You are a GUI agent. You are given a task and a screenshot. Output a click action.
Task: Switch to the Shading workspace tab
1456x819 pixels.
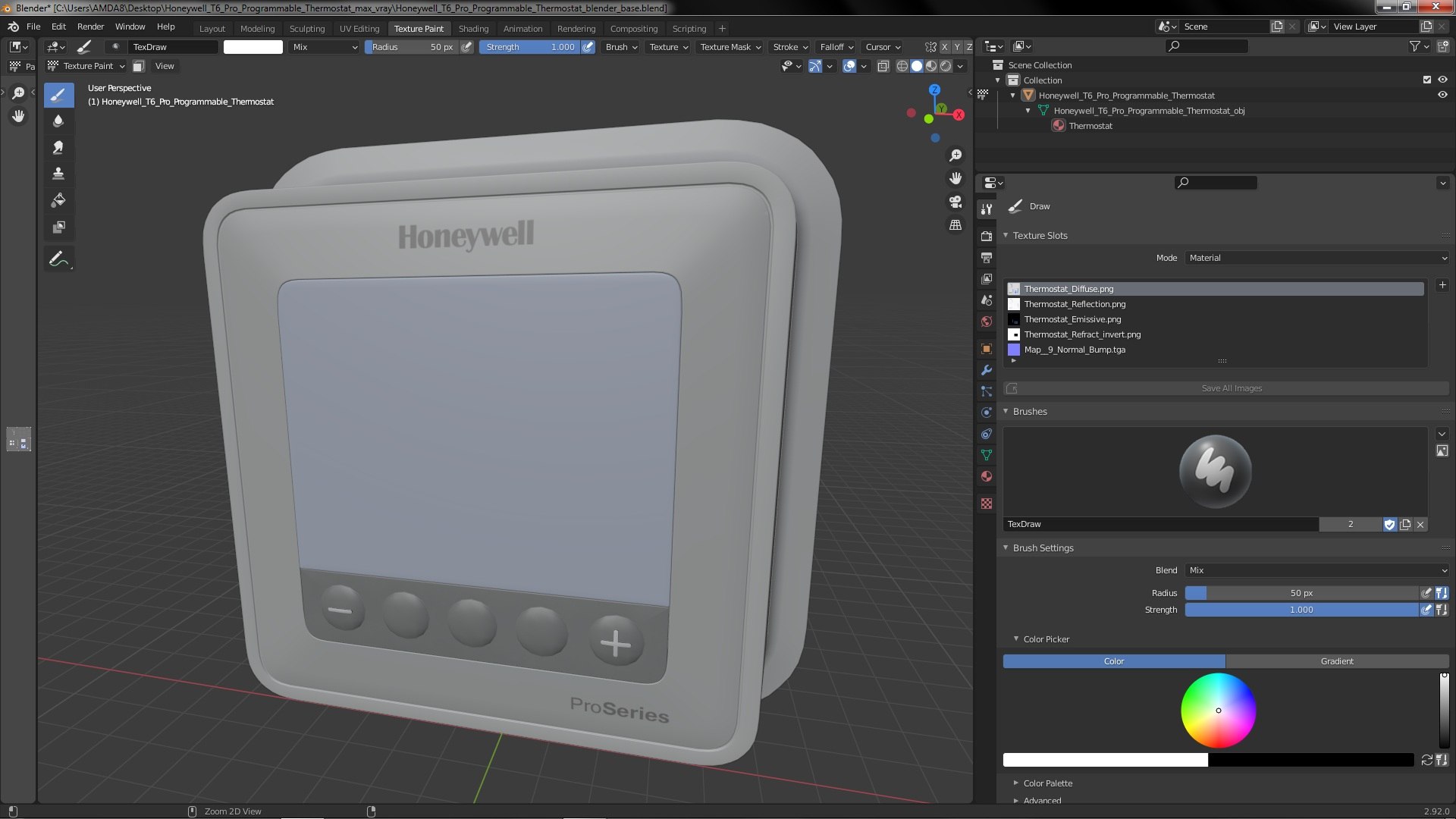point(473,29)
